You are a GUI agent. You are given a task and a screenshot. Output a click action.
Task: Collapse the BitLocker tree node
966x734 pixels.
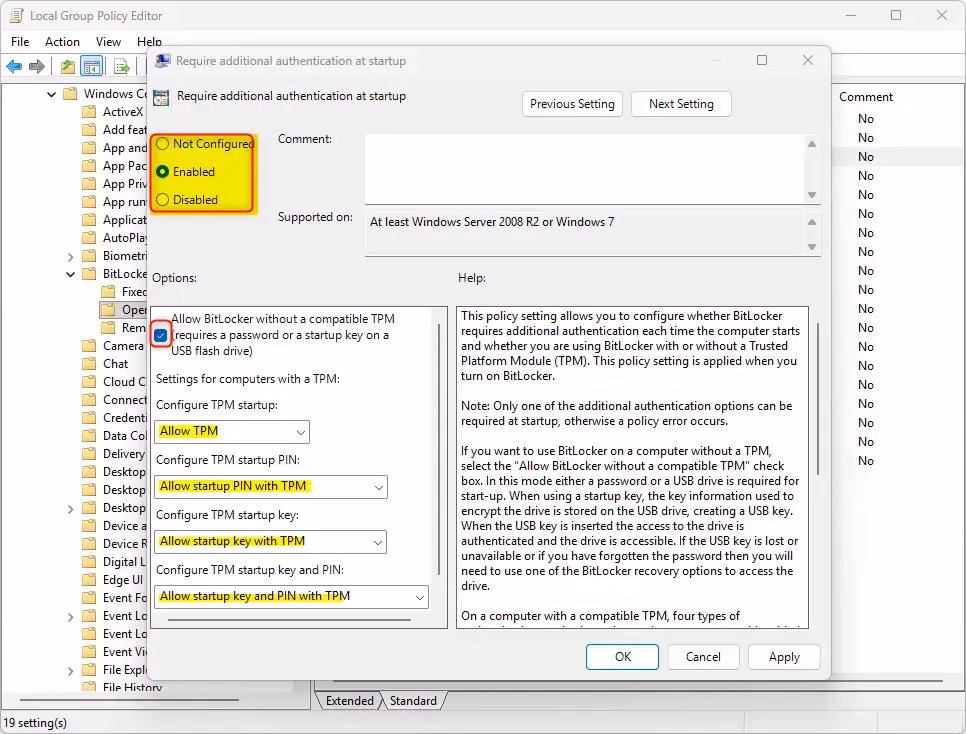tap(70, 274)
